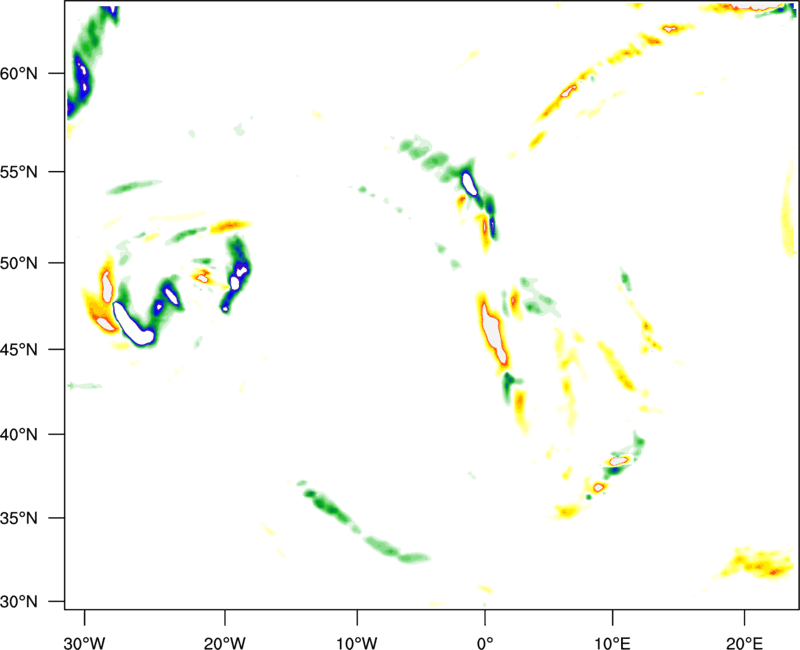Click the 10°E longitude label

[612, 643]
